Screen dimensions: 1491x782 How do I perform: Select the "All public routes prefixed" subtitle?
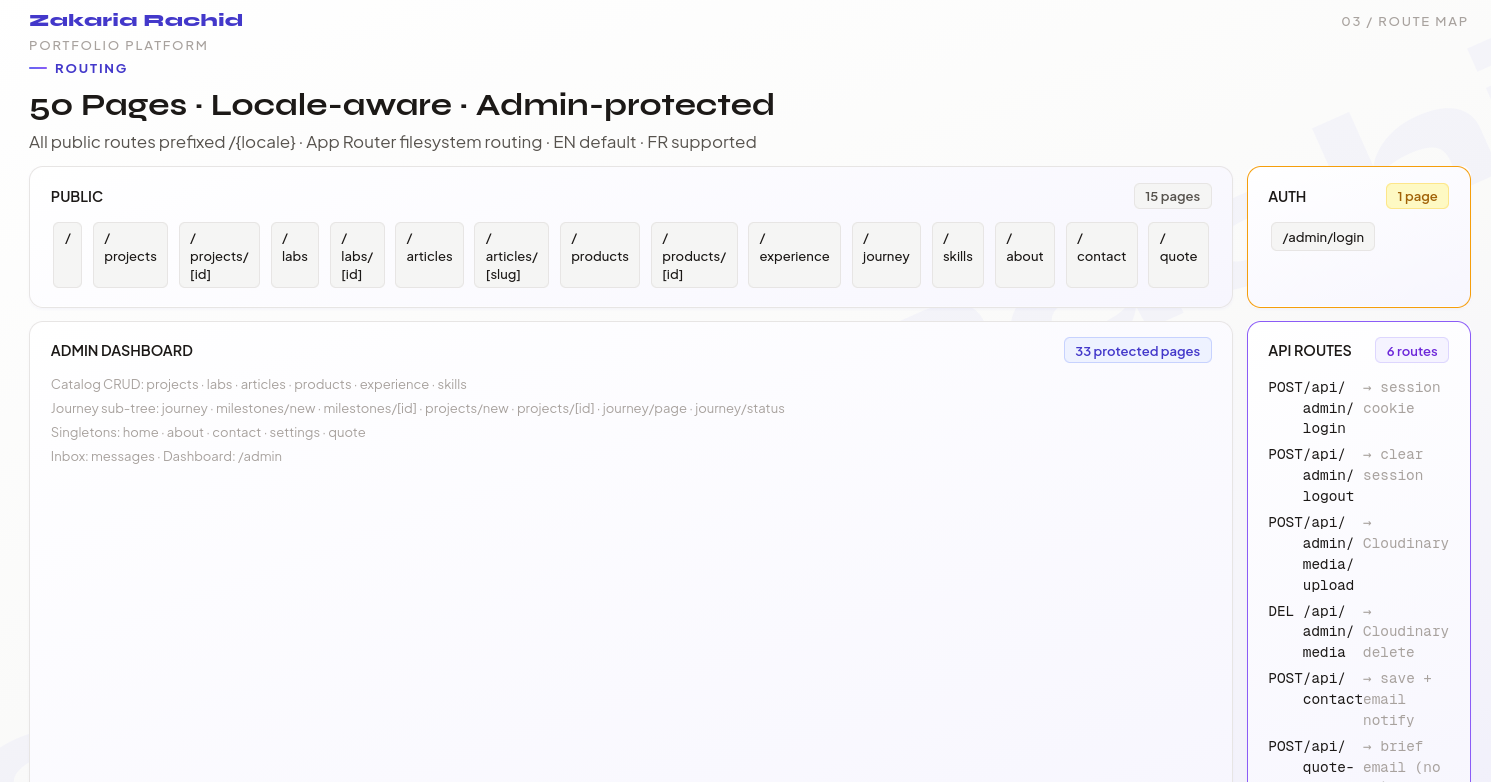click(x=393, y=142)
